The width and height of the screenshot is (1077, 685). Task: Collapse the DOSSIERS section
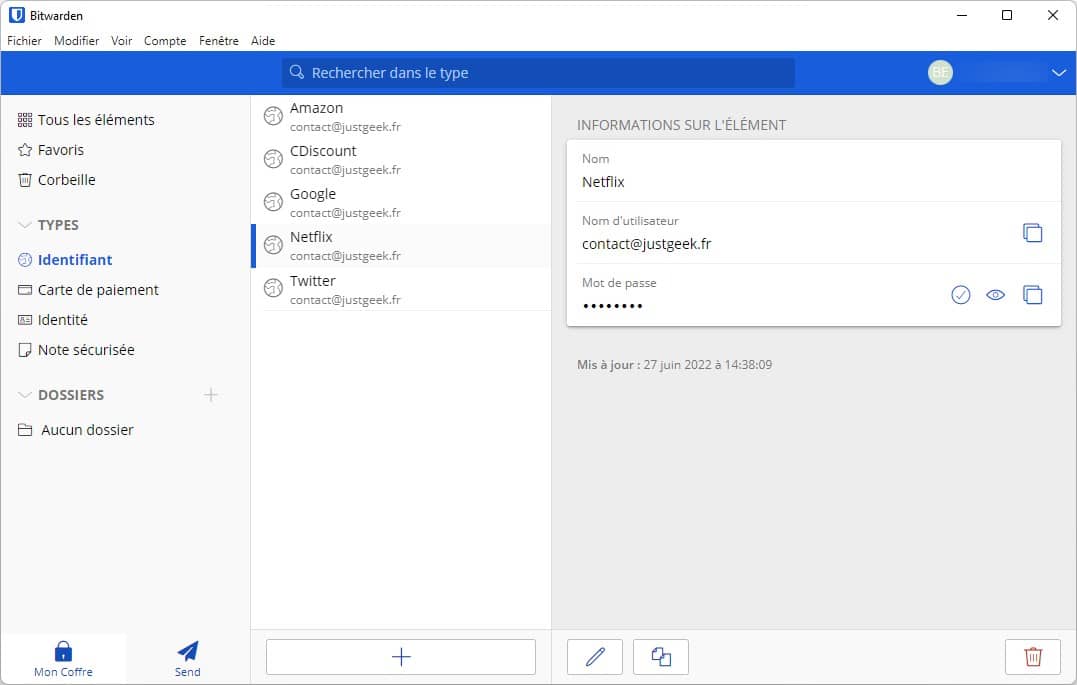click(25, 395)
